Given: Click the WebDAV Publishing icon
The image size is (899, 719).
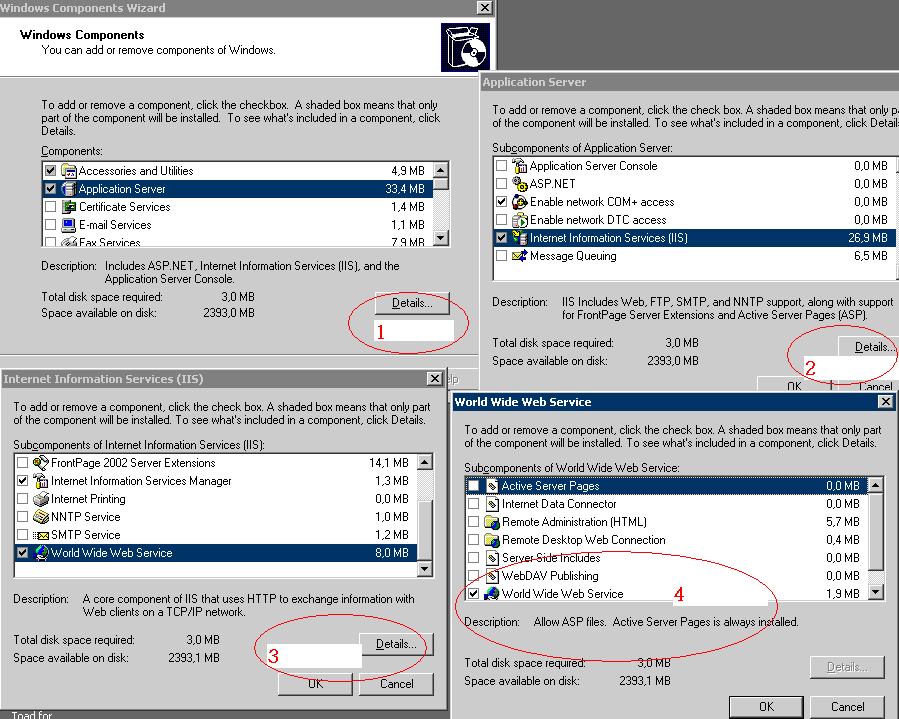Looking at the screenshot, I should click(492, 576).
